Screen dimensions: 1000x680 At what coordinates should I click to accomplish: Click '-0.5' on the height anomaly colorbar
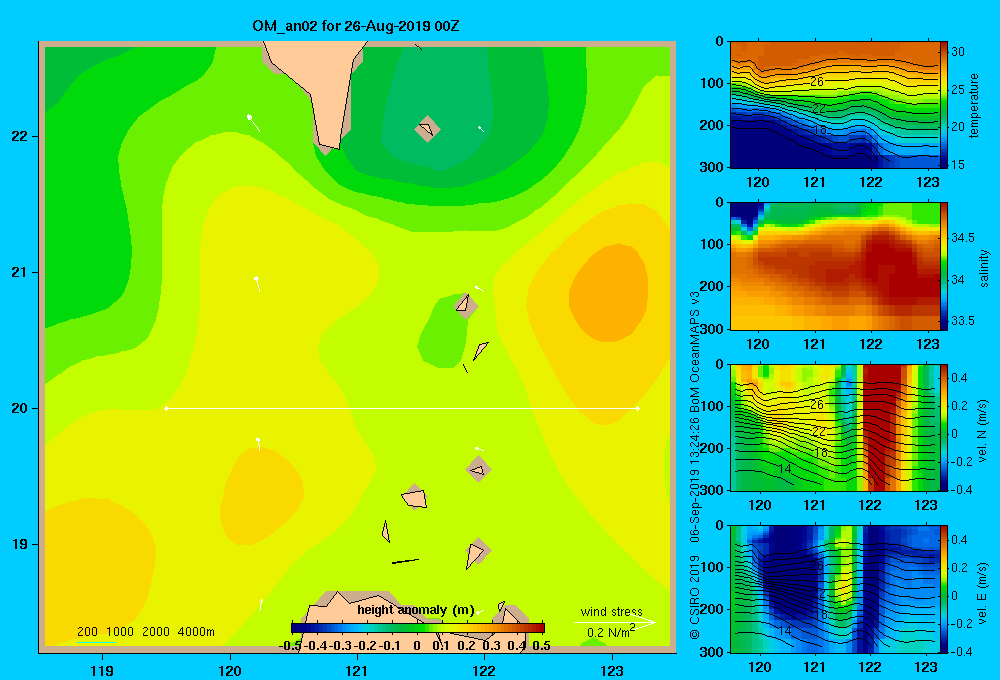[290, 646]
